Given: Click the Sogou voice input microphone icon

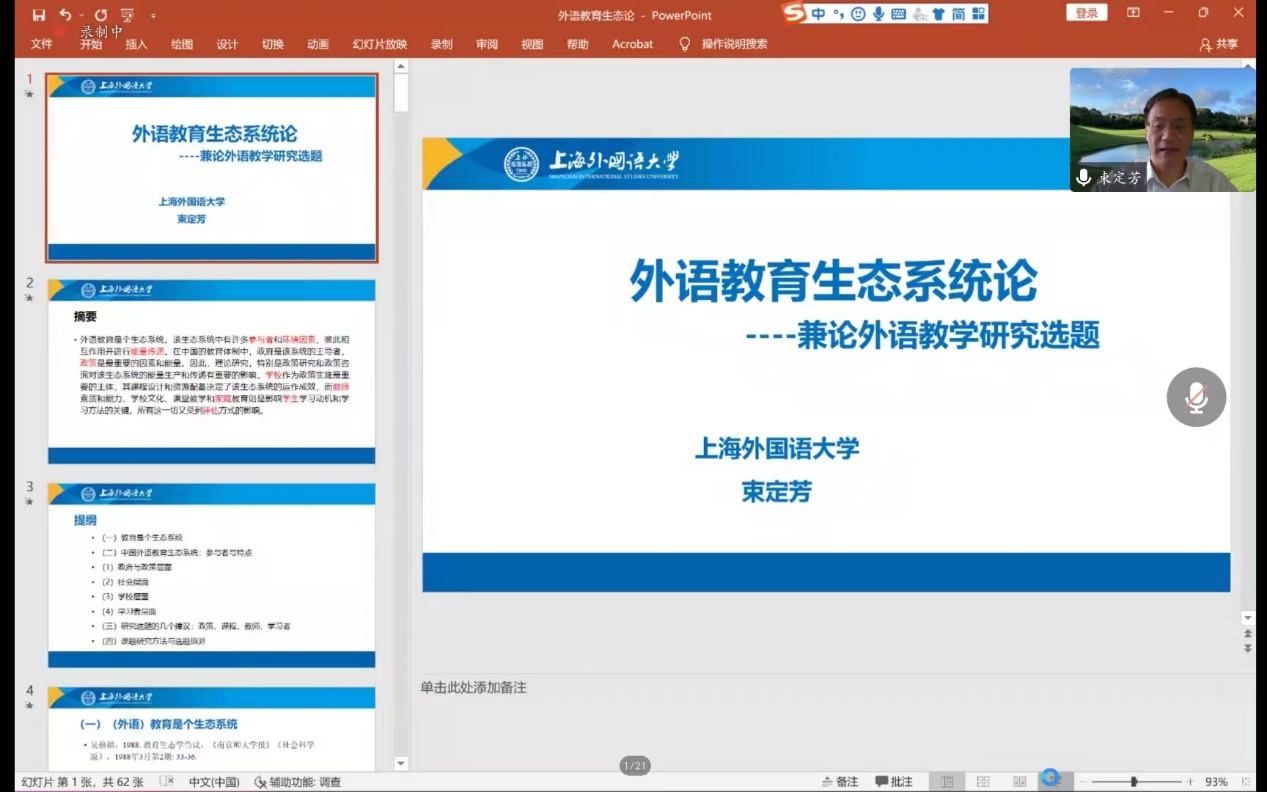Looking at the screenshot, I should coord(878,14).
